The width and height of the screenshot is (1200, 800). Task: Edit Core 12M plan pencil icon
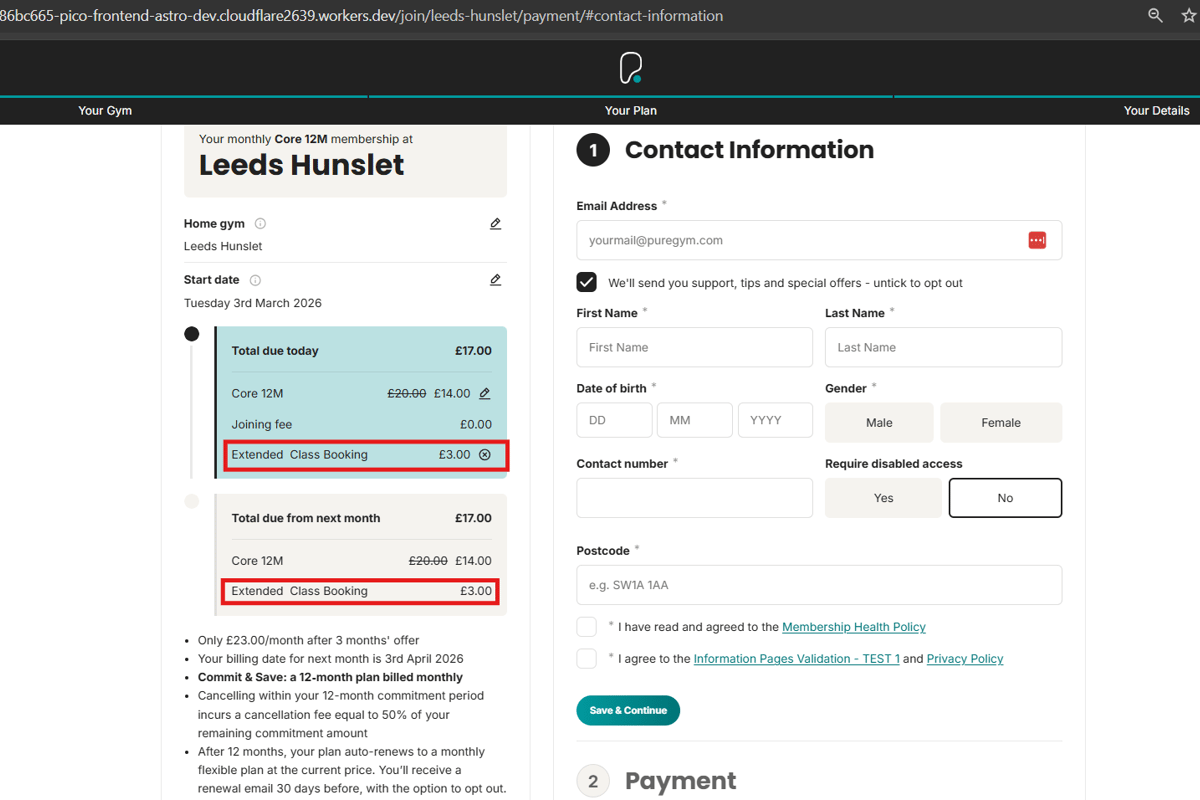485,393
